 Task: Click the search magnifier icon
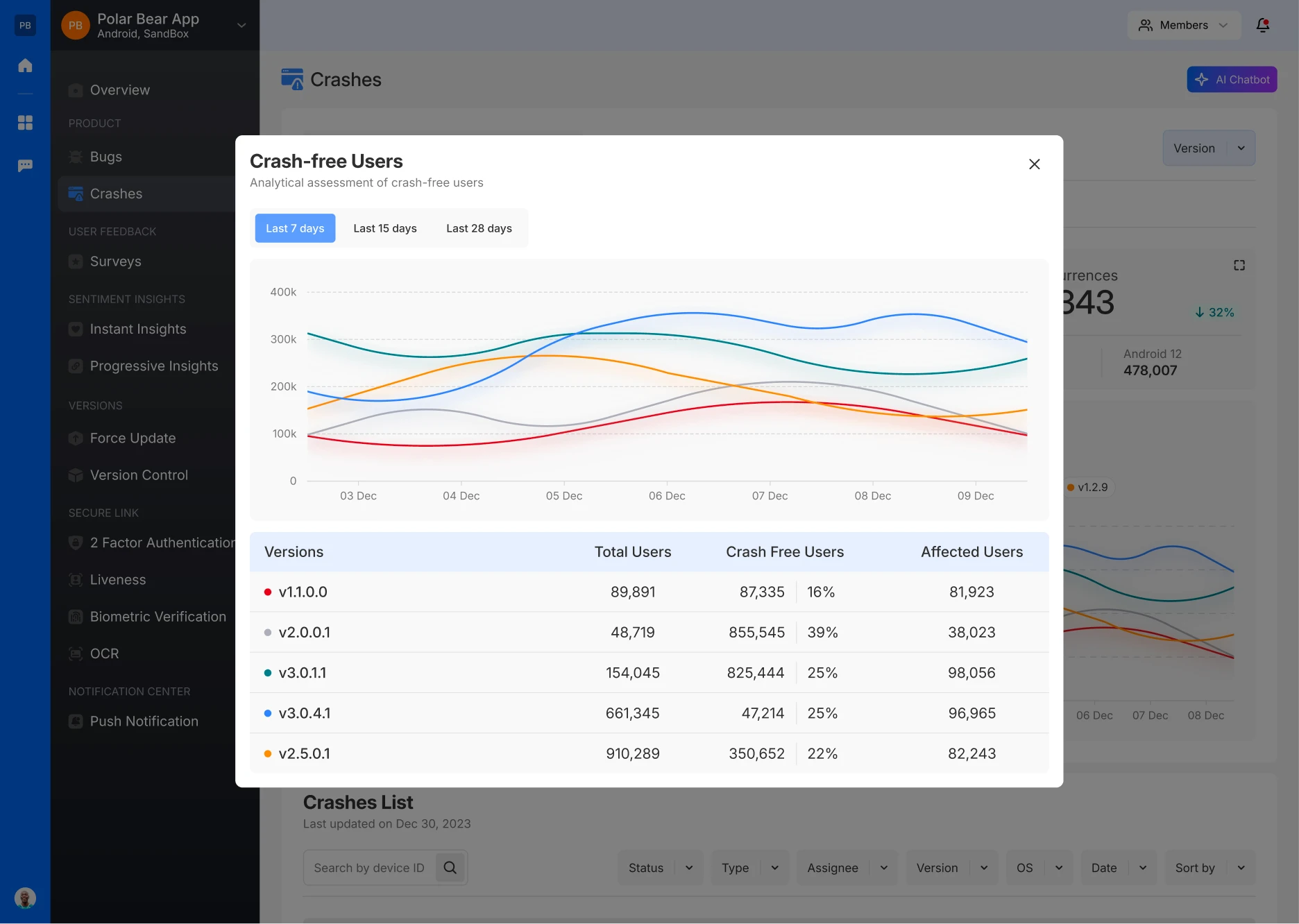pyautogui.click(x=450, y=868)
